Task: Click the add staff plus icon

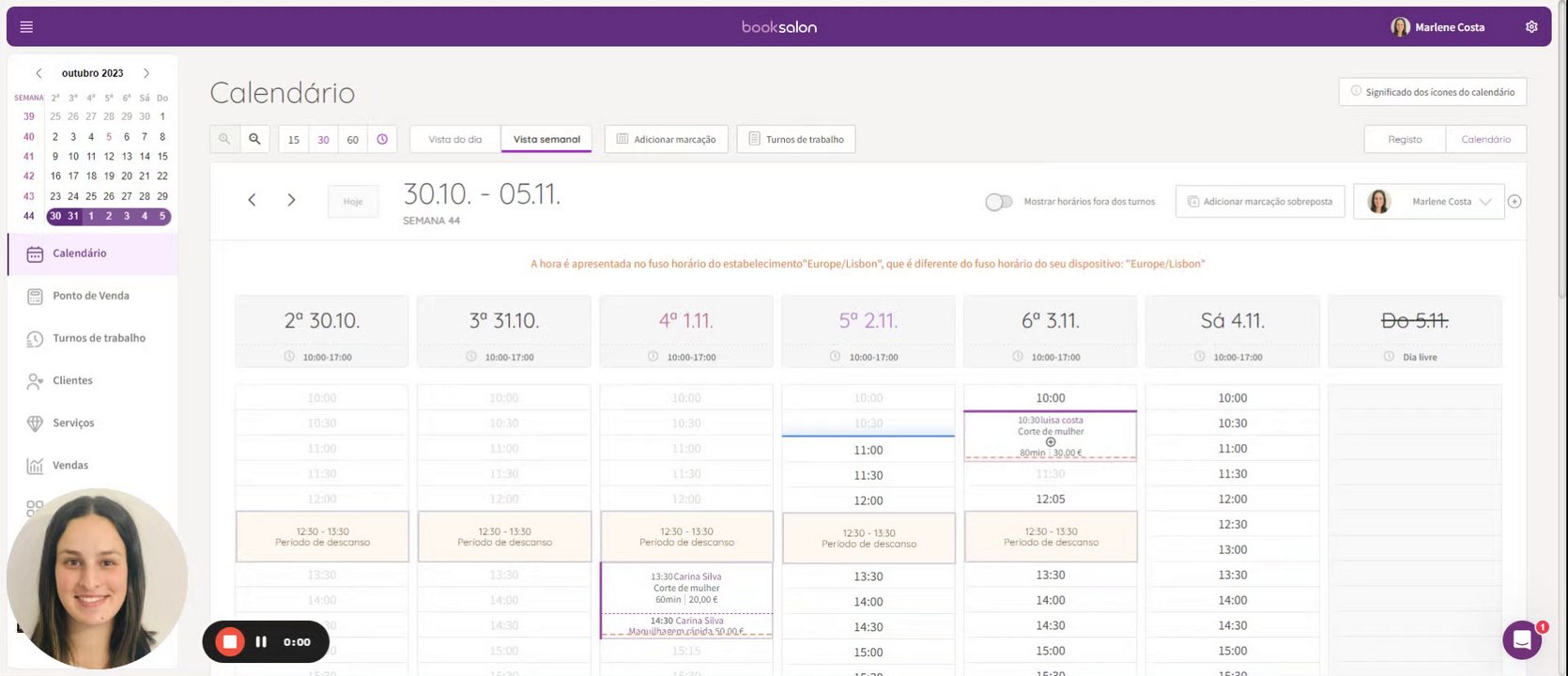Action: (x=1514, y=202)
